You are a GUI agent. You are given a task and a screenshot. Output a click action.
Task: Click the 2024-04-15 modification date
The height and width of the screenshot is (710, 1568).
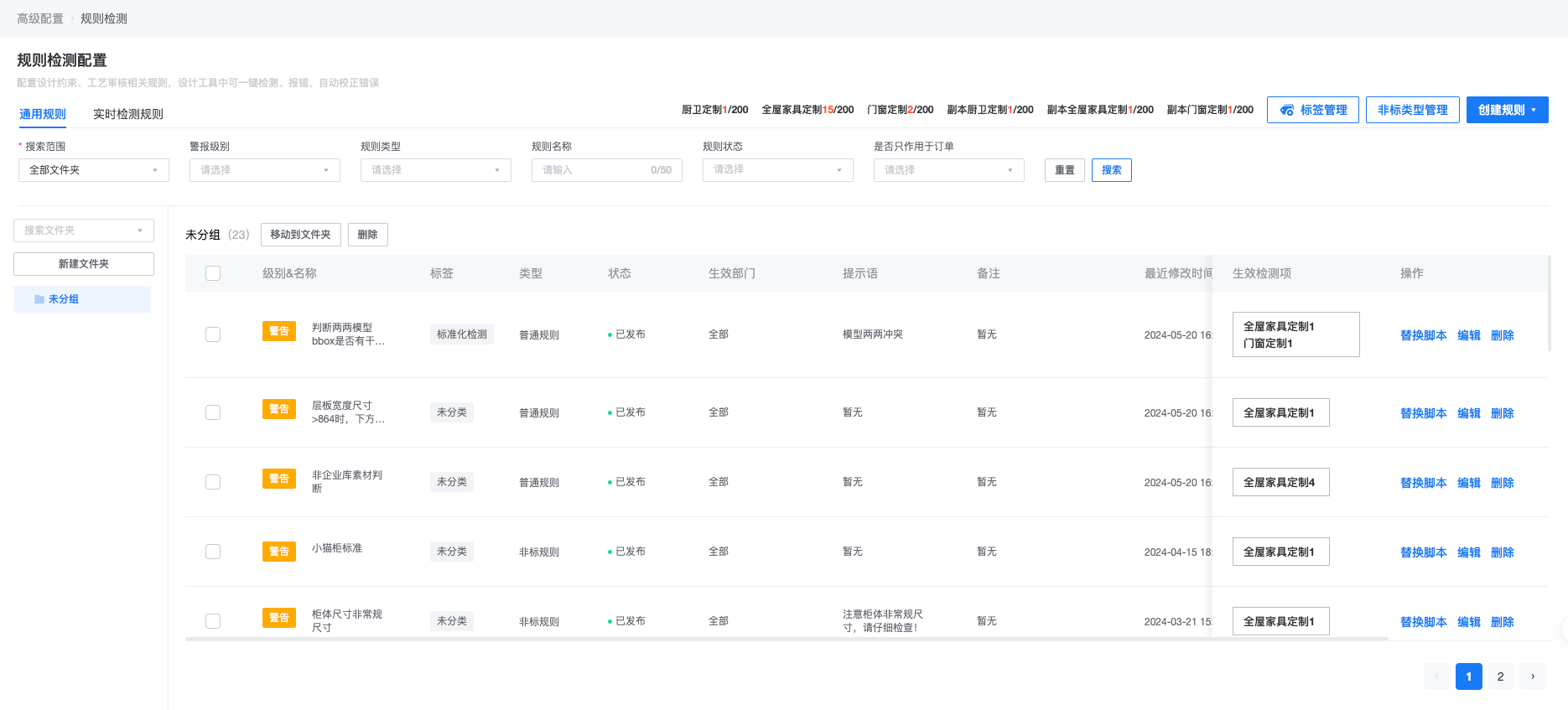click(1178, 552)
